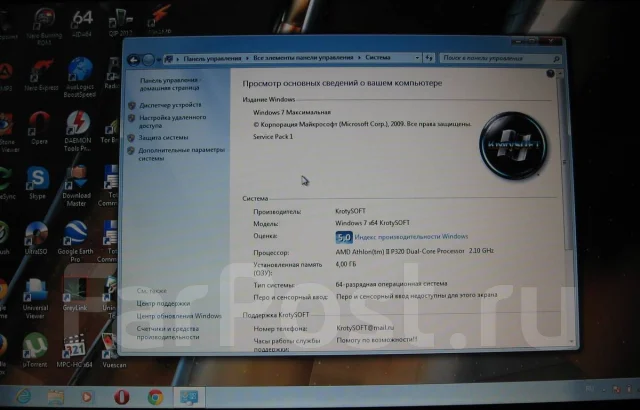
Task: Open Download Master desktop icon
Action: pos(76,186)
